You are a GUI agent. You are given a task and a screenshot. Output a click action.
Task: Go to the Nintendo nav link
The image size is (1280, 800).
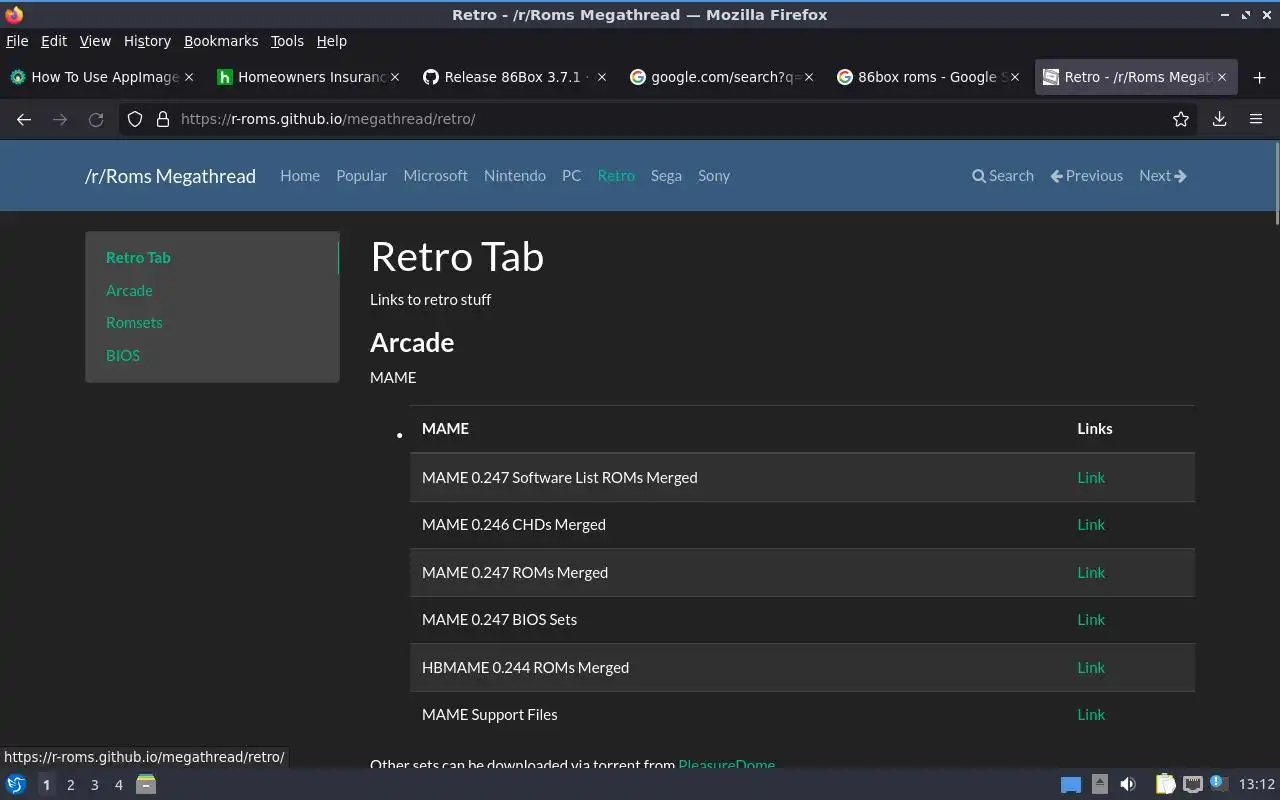tap(515, 176)
